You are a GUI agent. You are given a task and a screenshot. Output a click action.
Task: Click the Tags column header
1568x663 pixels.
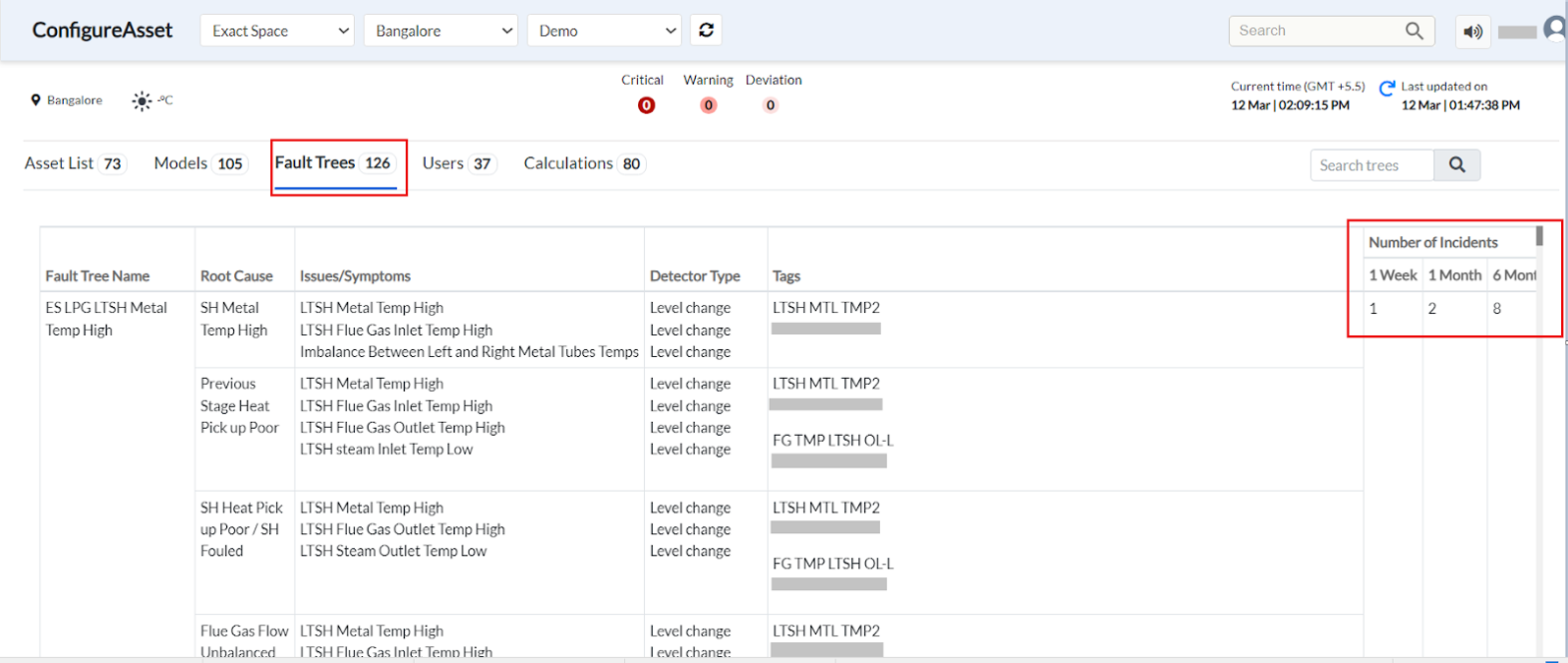point(786,276)
